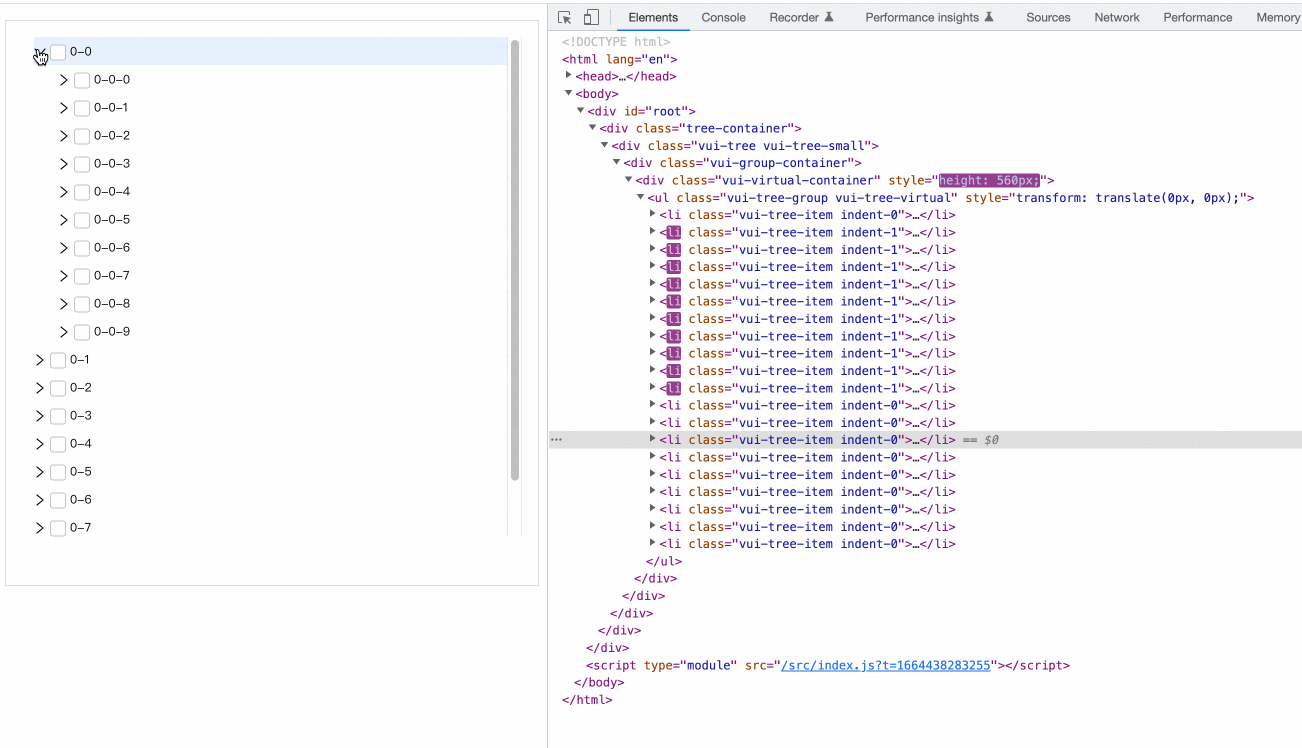Select the Performance tab

tap(1197, 17)
